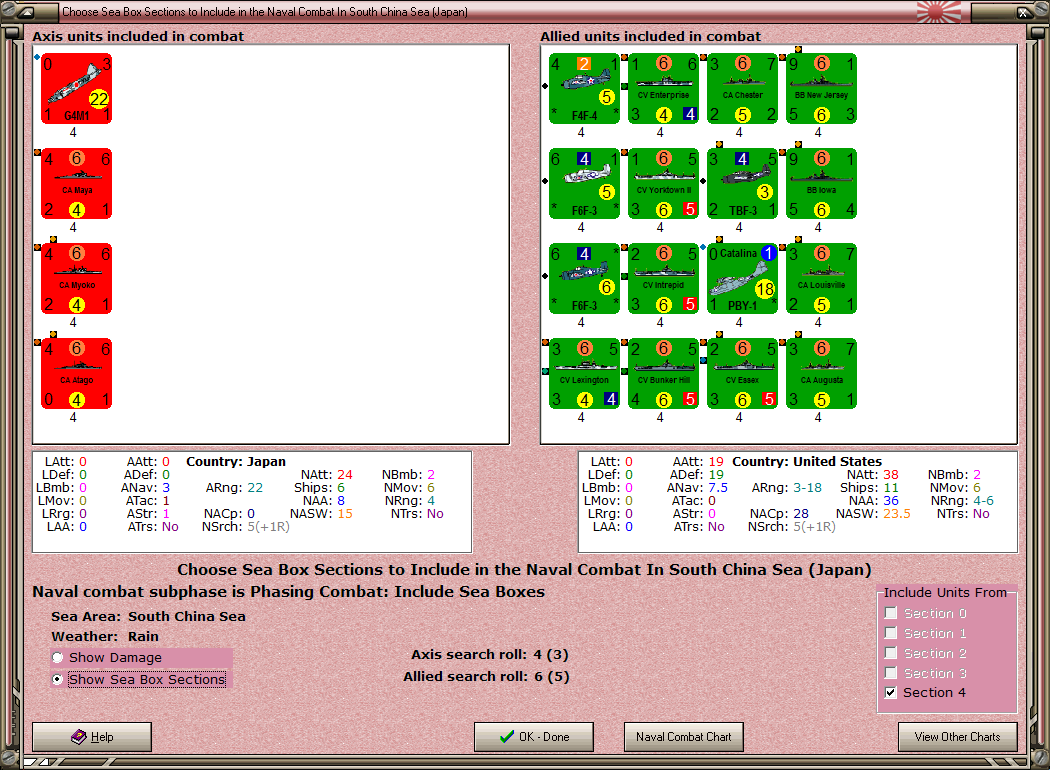The image size is (1050, 770).
Task: Click the Allied search roll text
Action: (x=486, y=677)
